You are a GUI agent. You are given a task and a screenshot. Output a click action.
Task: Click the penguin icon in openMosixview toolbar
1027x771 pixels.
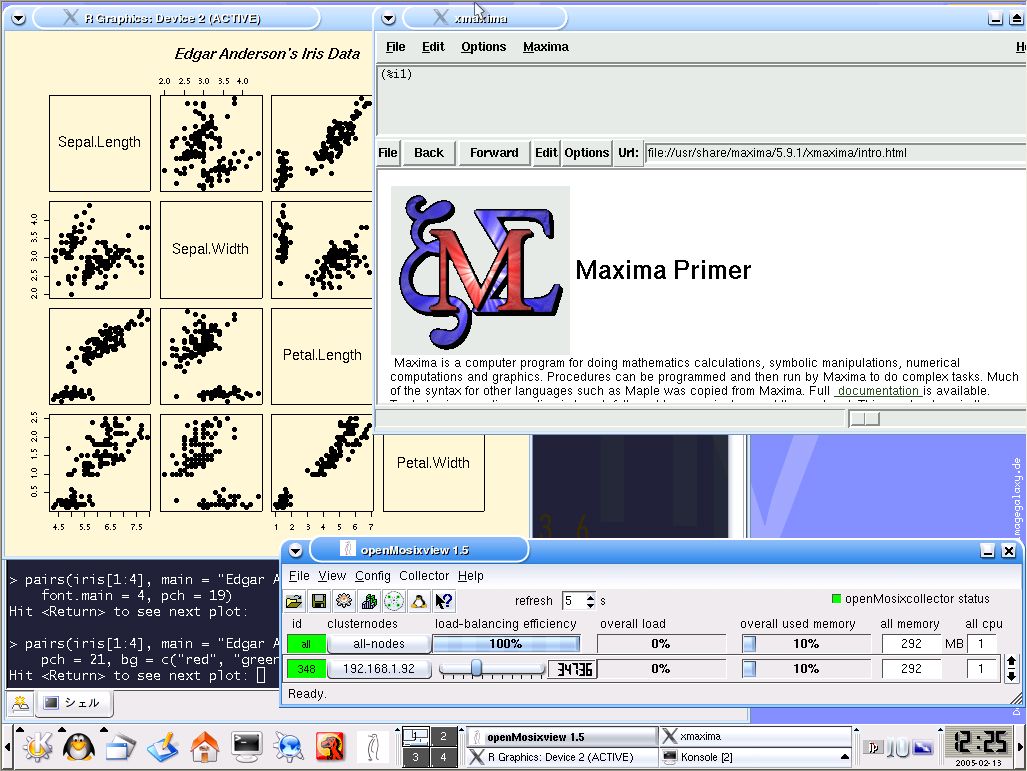click(x=419, y=601)
